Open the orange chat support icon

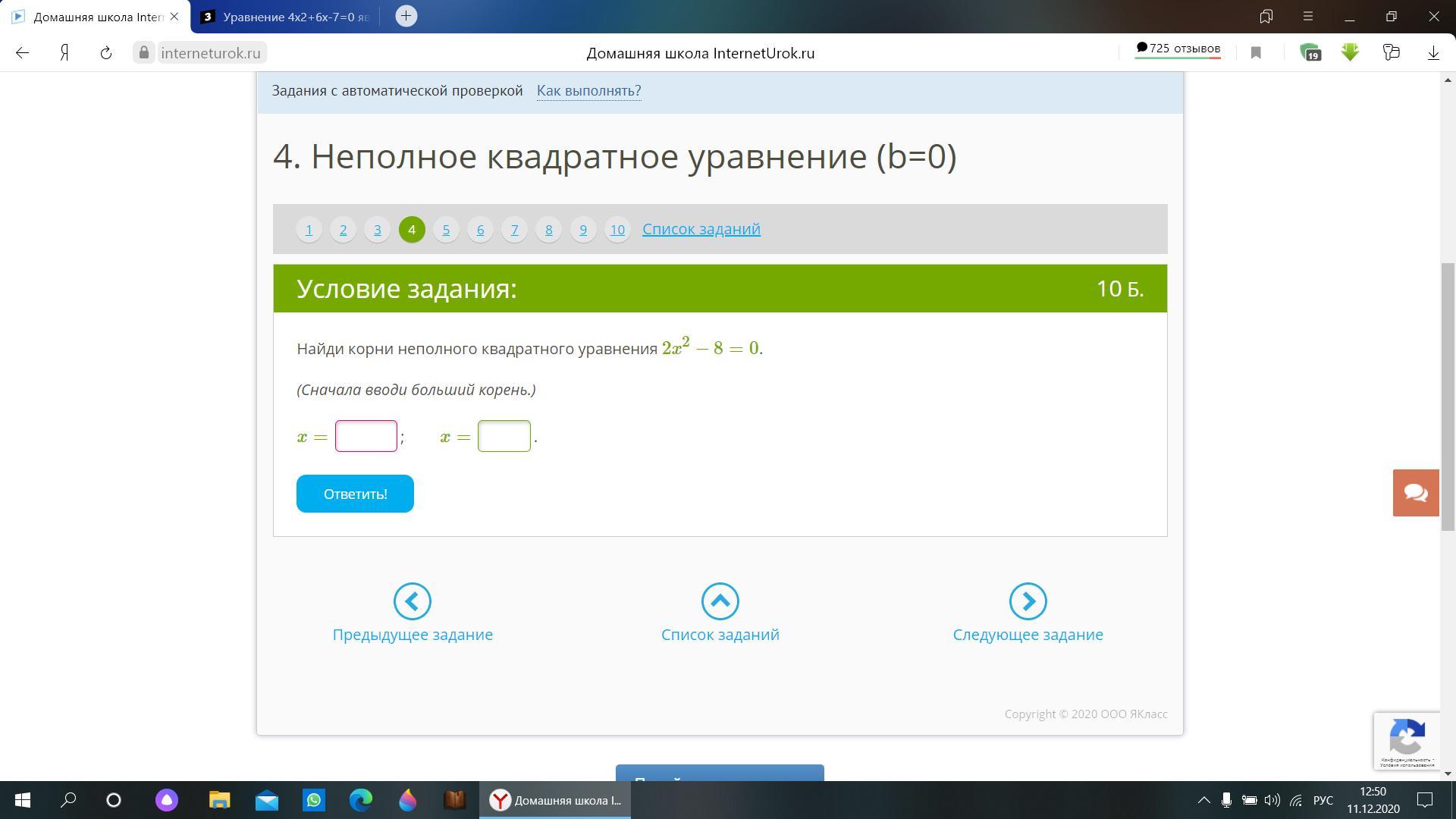[1415, 493]
